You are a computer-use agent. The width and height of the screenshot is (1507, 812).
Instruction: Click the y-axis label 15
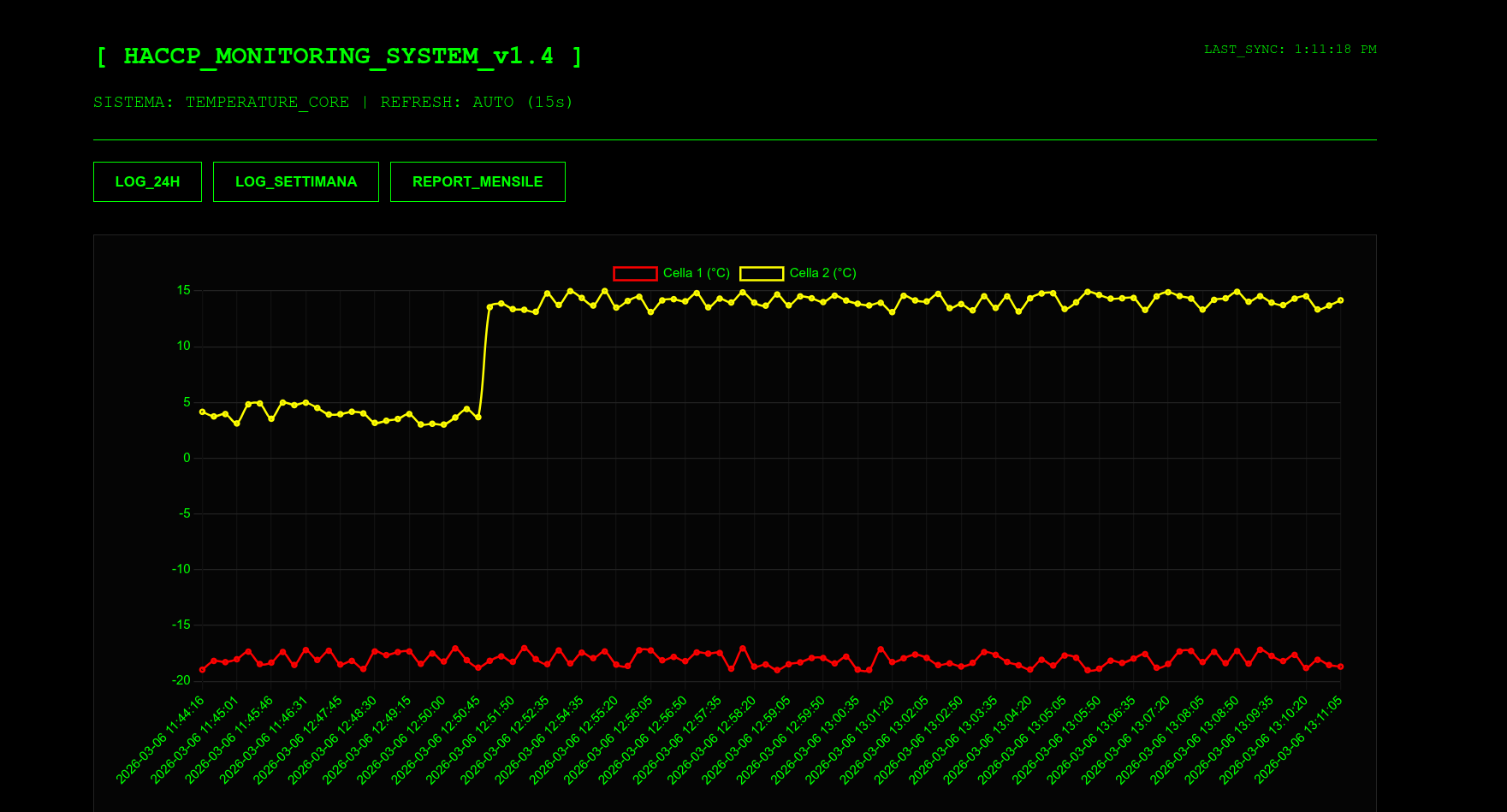click(x=183, y=291)
